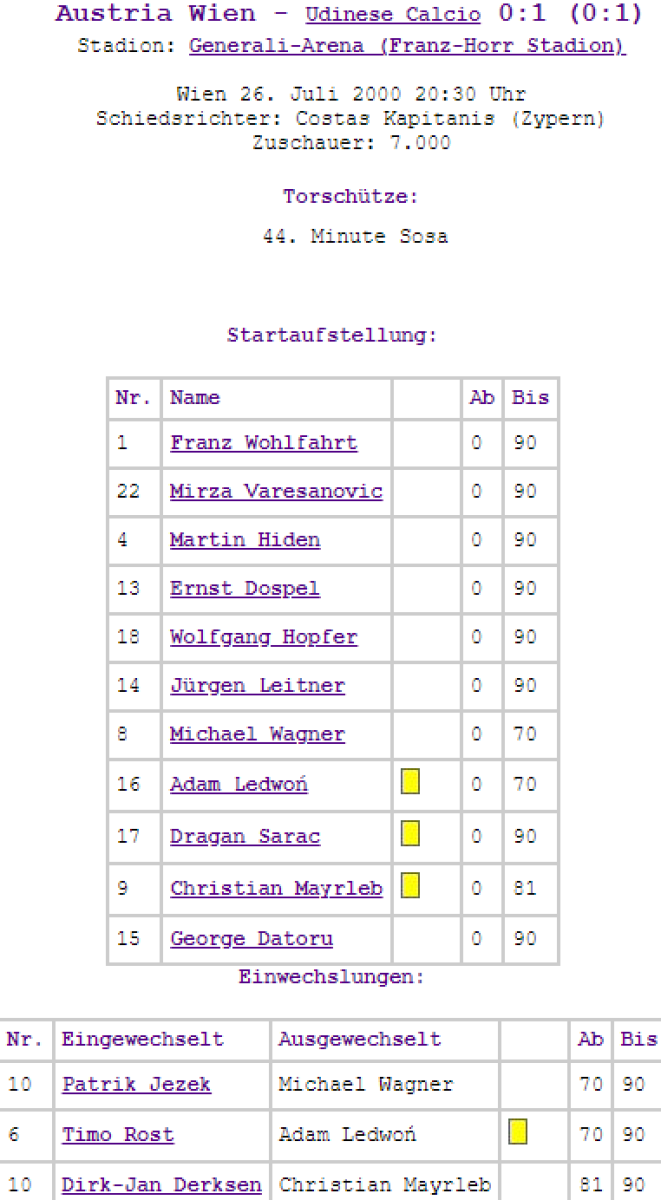Click the Ernst Dospel link

(245, 588)
